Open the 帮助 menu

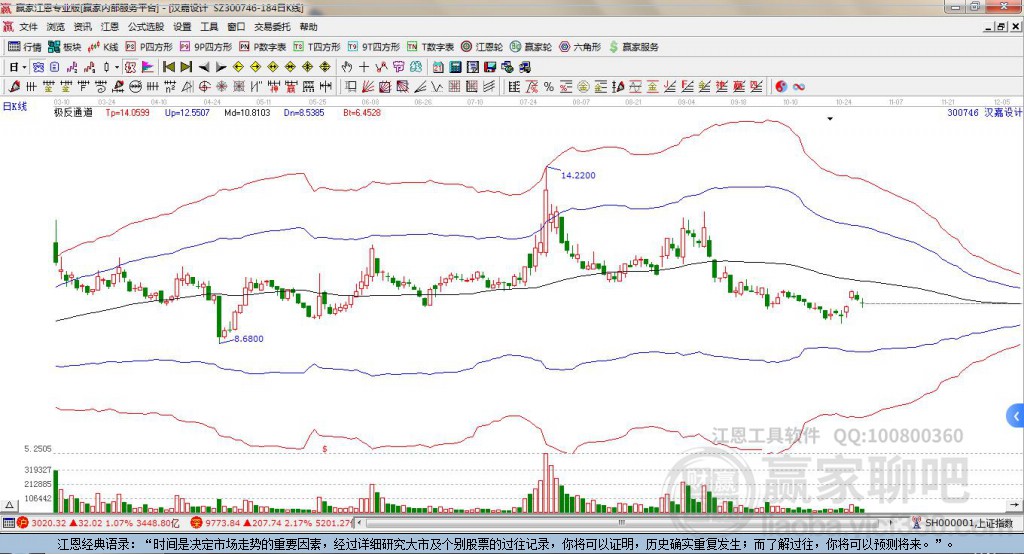308,27
